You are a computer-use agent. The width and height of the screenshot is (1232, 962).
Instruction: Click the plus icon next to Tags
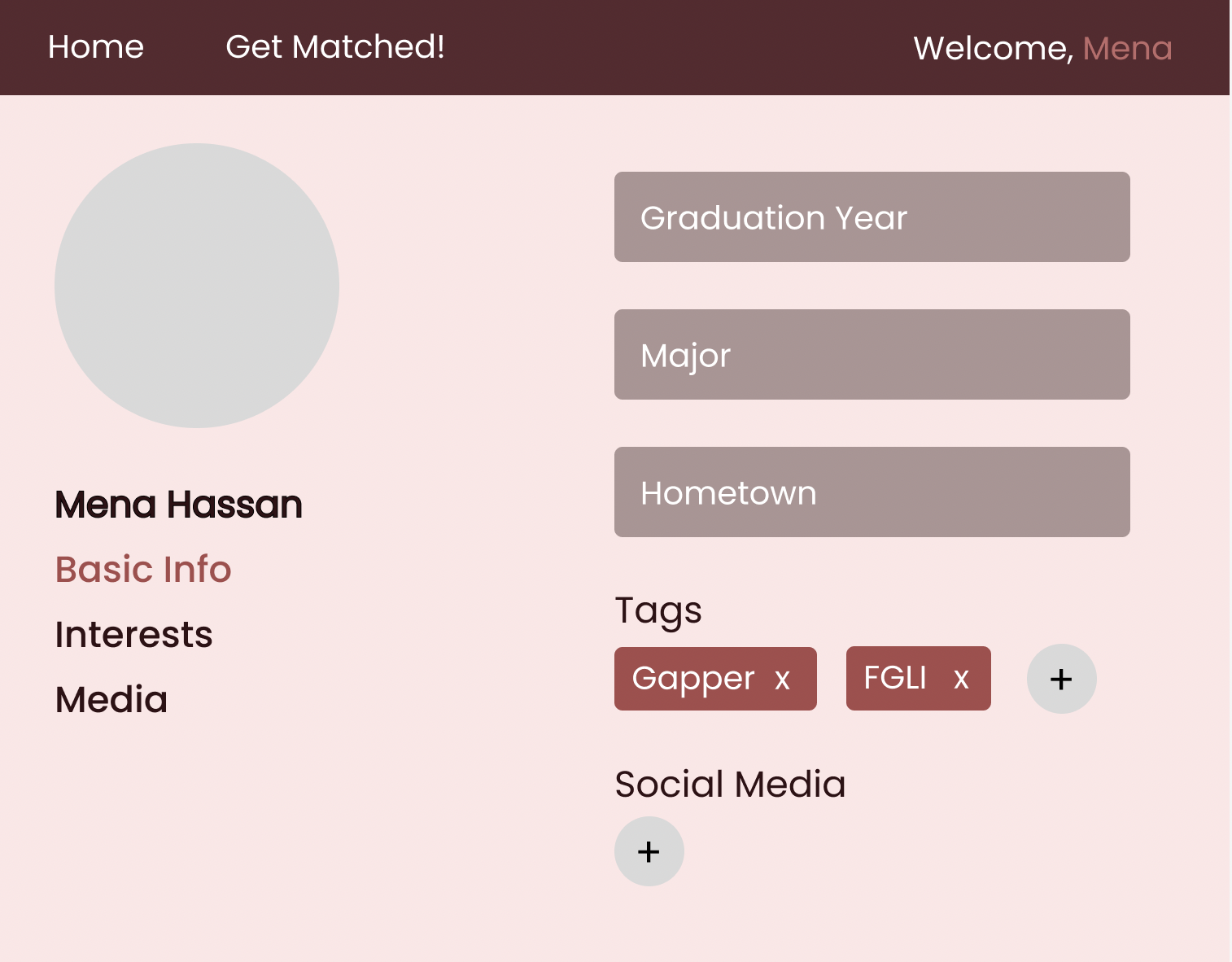1061,678
